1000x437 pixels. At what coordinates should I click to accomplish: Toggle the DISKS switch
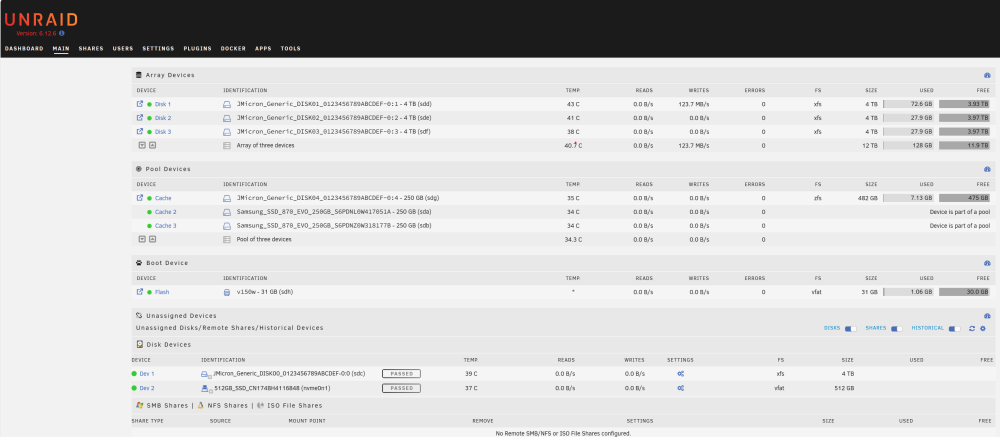click(850, 329)
